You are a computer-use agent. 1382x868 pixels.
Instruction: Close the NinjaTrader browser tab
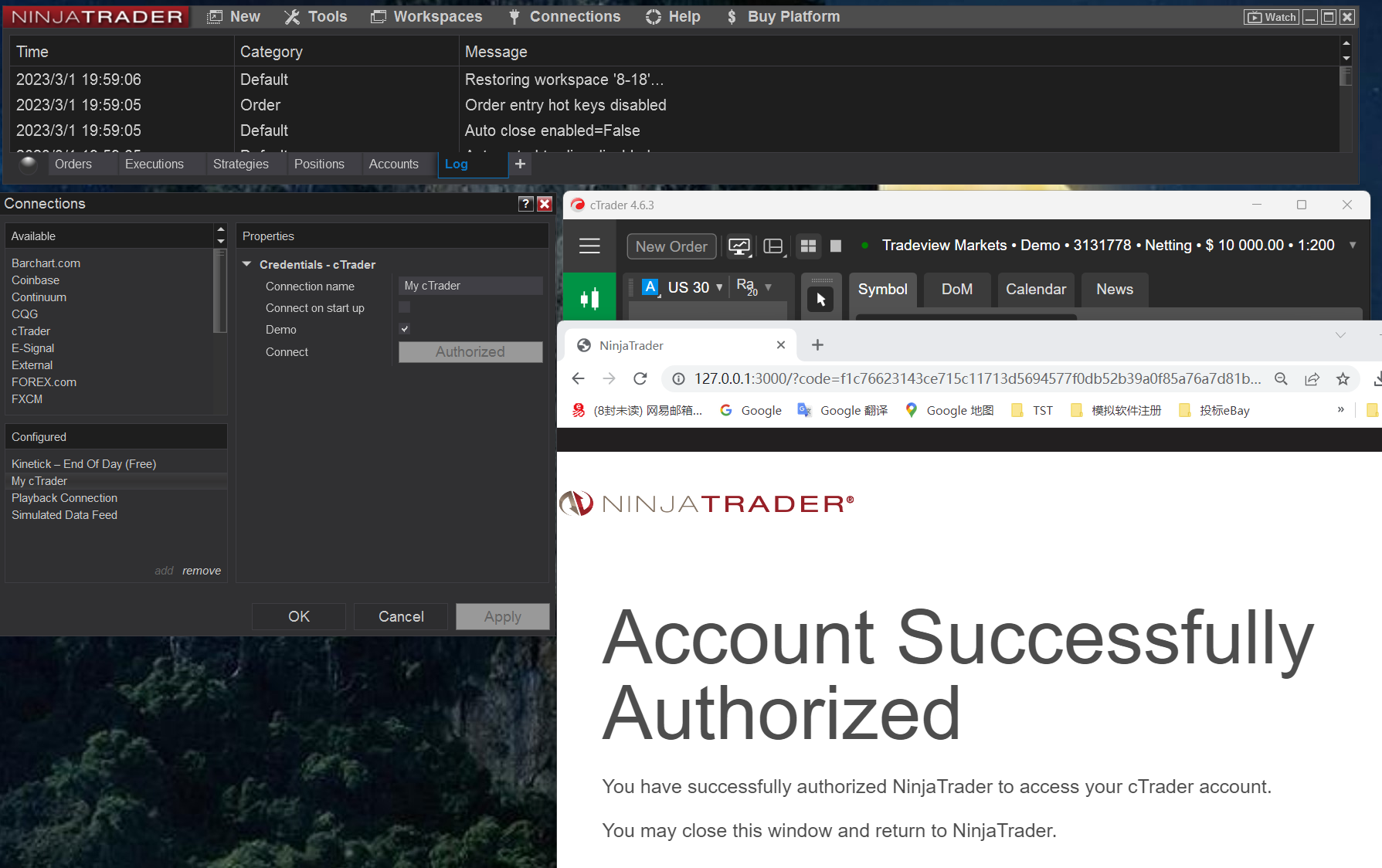(781, 345)
